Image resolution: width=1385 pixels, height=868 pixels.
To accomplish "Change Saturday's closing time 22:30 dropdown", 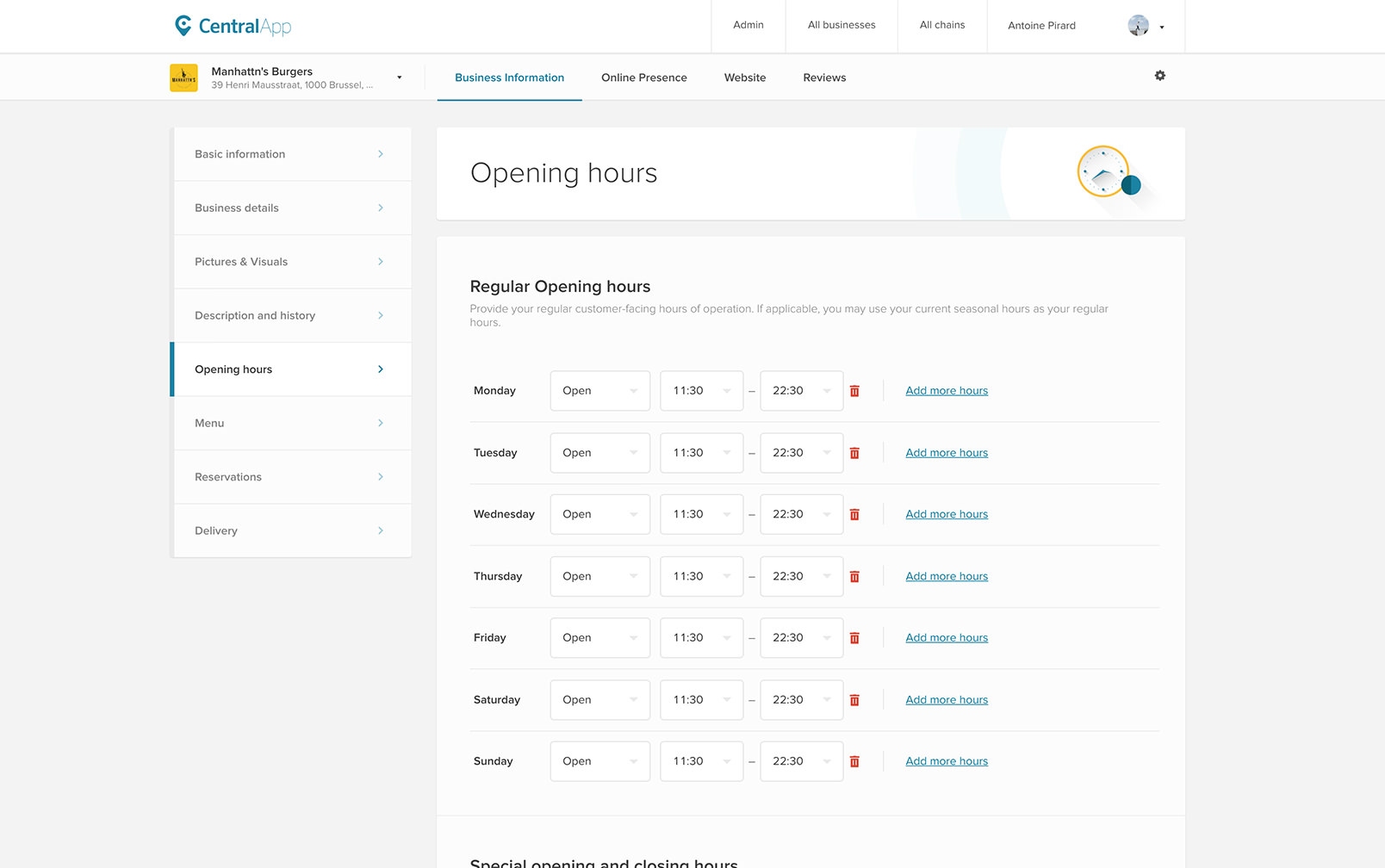I will (x=801, y=700).
